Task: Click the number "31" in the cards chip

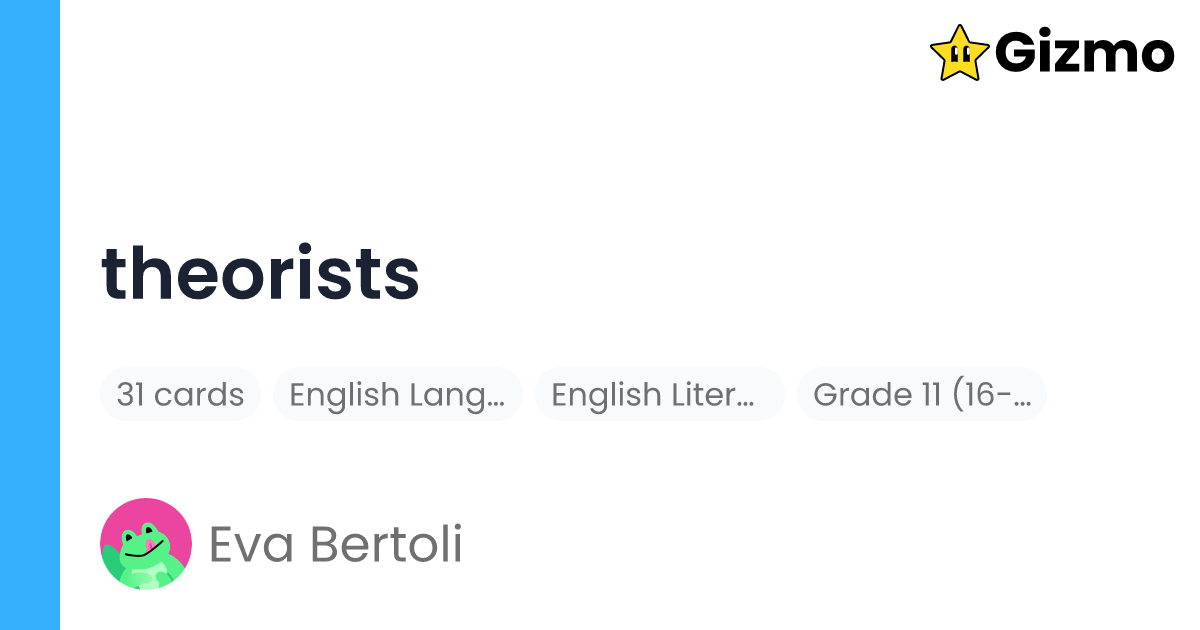Action: (x=130, y=394)
